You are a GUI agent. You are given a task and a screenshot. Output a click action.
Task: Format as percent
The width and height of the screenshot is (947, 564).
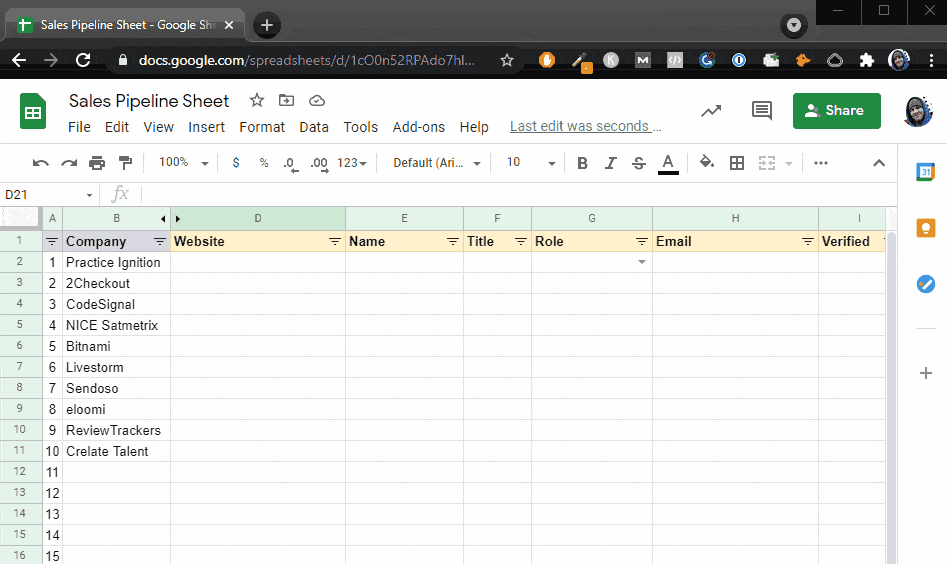point(264,163)
